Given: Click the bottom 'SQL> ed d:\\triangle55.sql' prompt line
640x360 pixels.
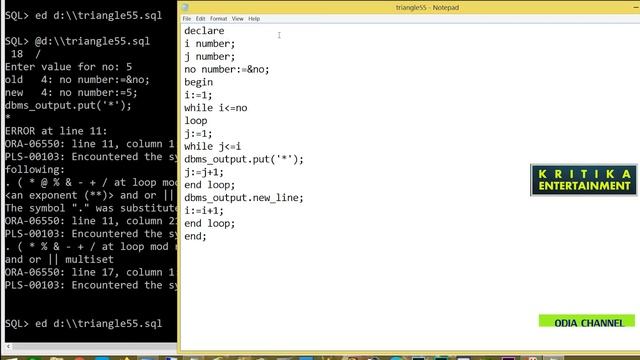Looking at the screenshot, I should pos(84,324).
